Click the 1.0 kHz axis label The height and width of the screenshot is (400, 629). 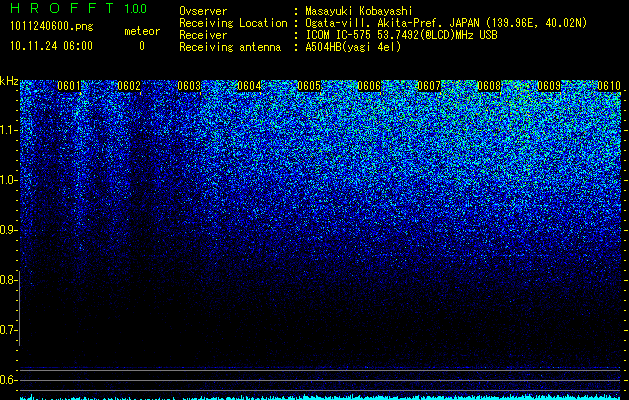click(x=8, y=180)
